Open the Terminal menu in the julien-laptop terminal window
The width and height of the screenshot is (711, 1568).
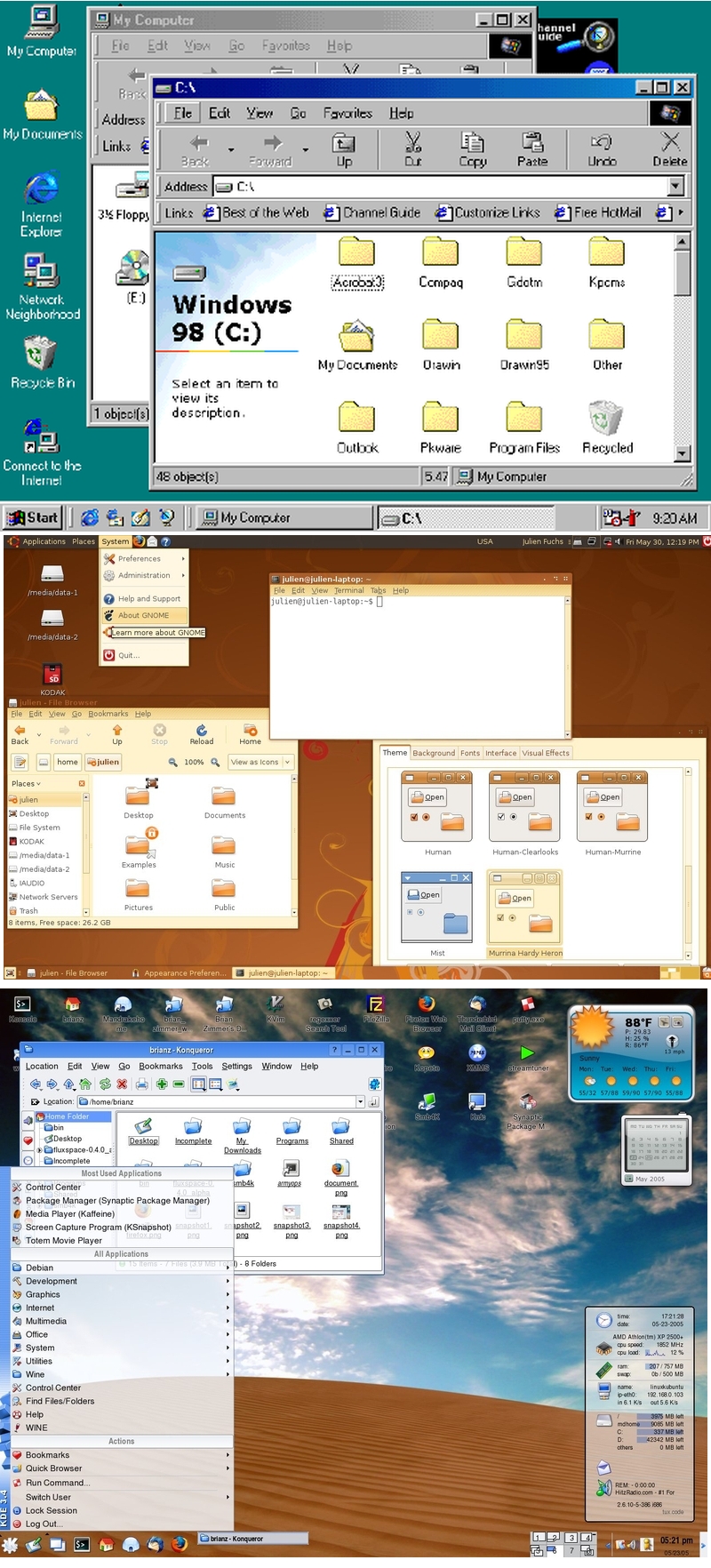[x=349, y=590]
